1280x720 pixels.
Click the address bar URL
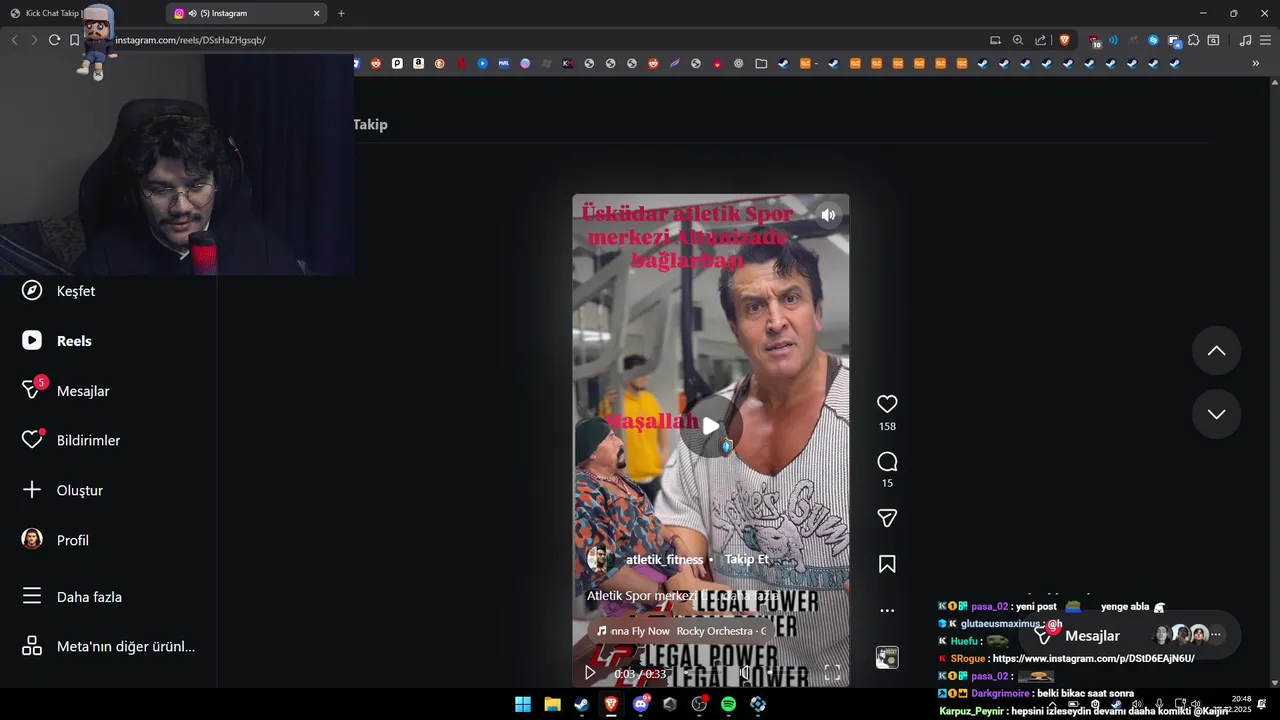tap(190, 40)
